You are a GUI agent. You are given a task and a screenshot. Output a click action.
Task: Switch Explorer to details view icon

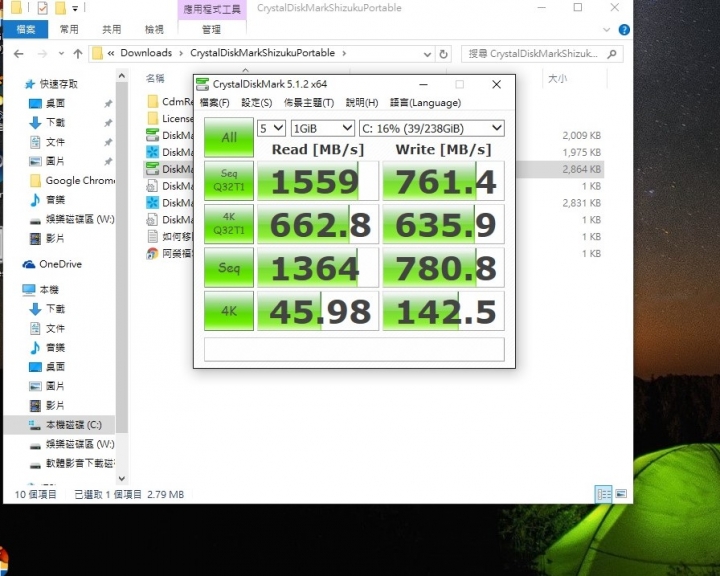[603, 494]
